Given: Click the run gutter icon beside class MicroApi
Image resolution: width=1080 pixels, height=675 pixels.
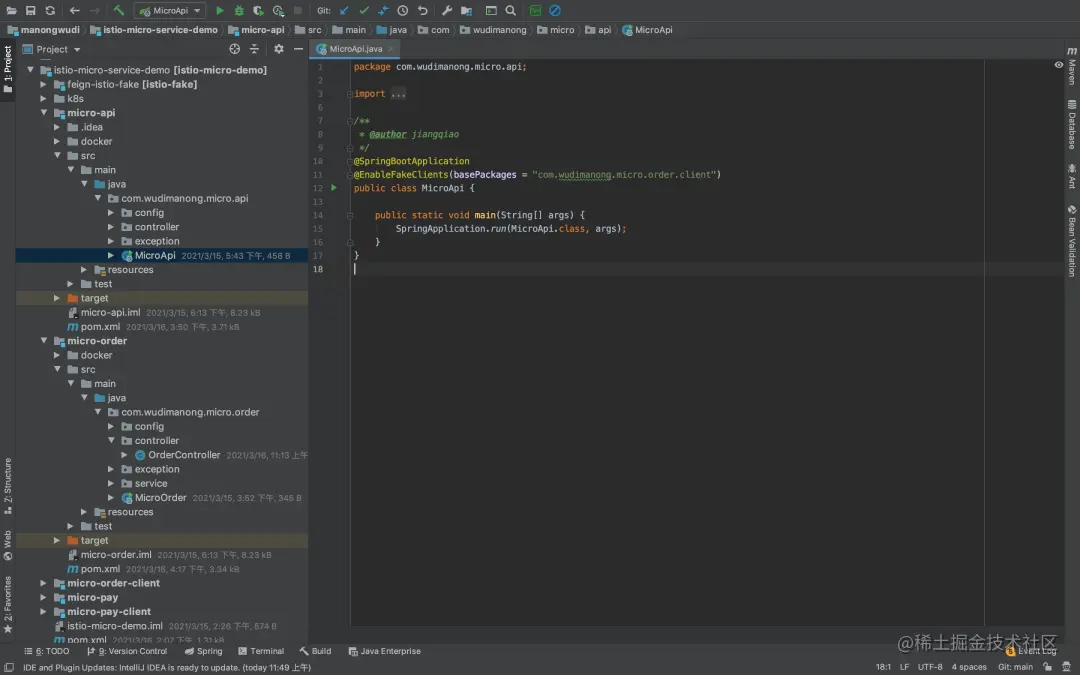Looking at the screenshot, I should coord(334,187).
